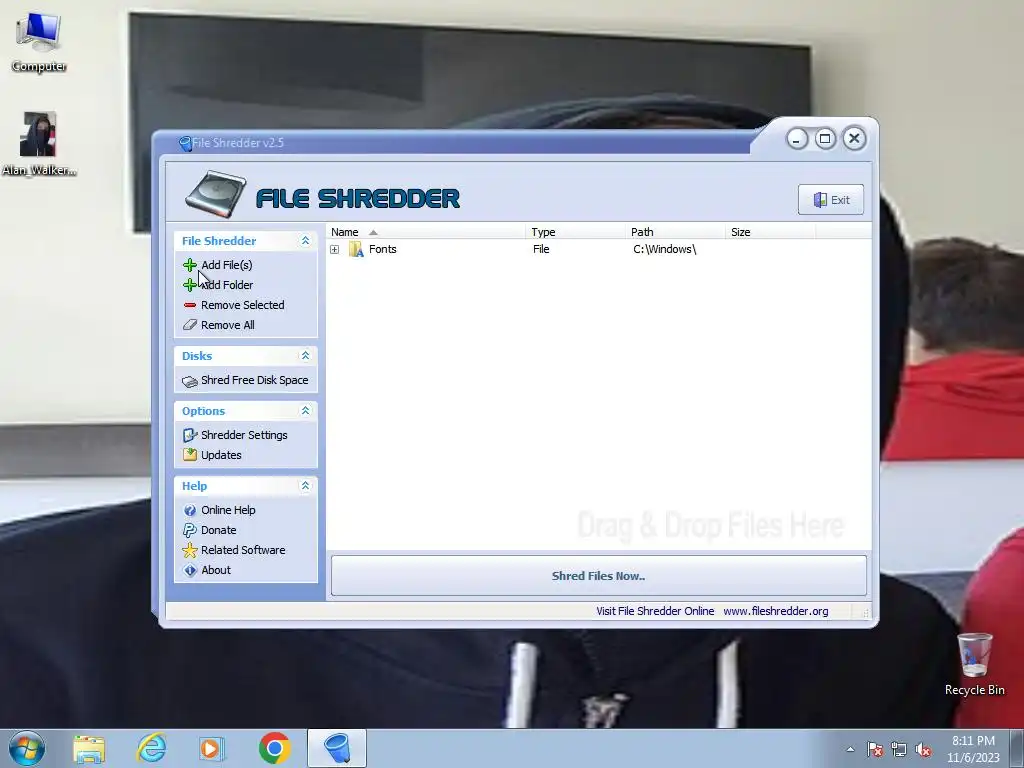Click the disk icon for Shred Free Disk Space

(x=189, y=381)
